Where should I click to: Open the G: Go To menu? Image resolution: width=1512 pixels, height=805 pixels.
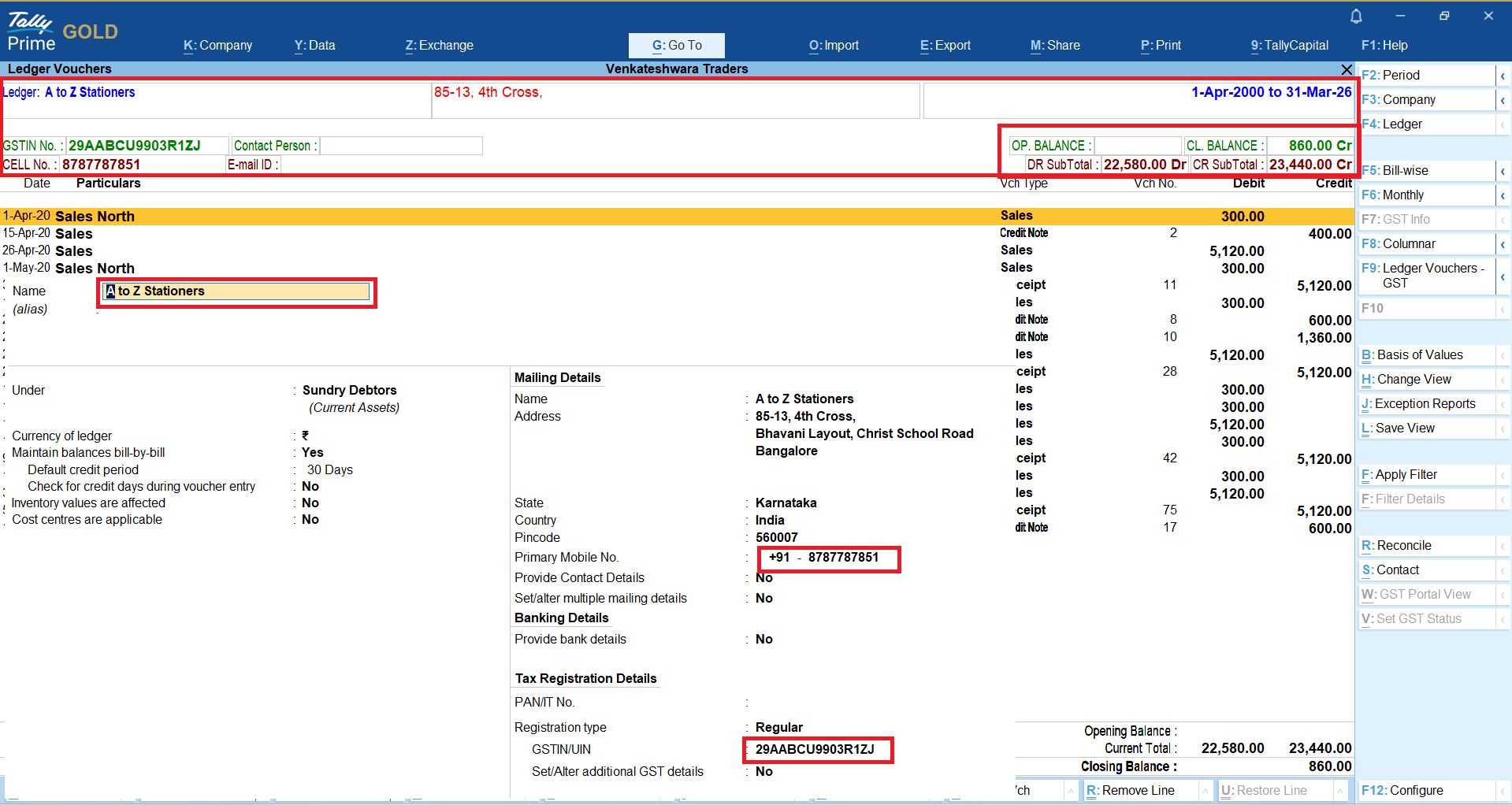click(x=676, y=46)
